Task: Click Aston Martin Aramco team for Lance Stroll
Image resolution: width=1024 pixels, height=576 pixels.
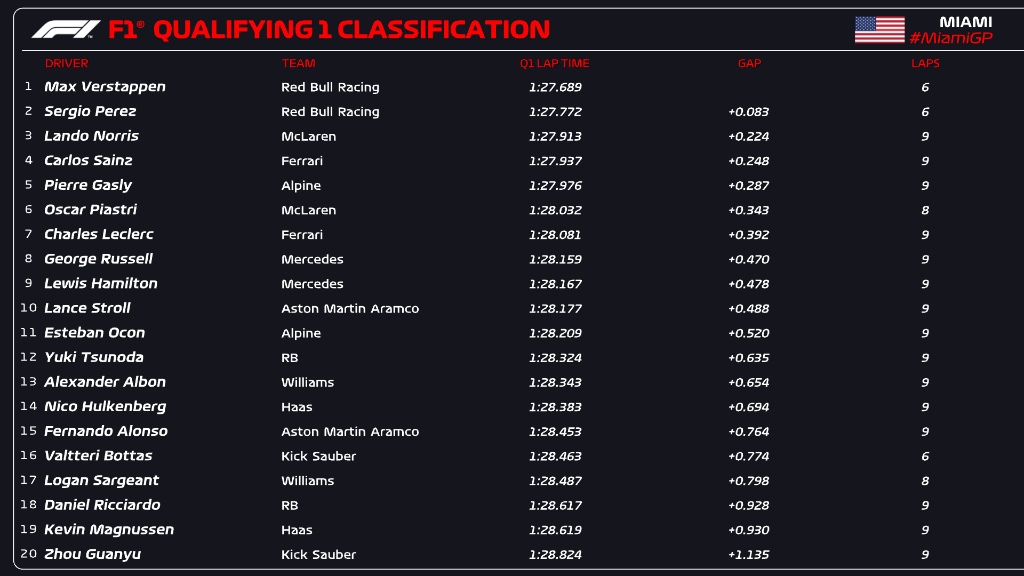Action: [350, 308]
